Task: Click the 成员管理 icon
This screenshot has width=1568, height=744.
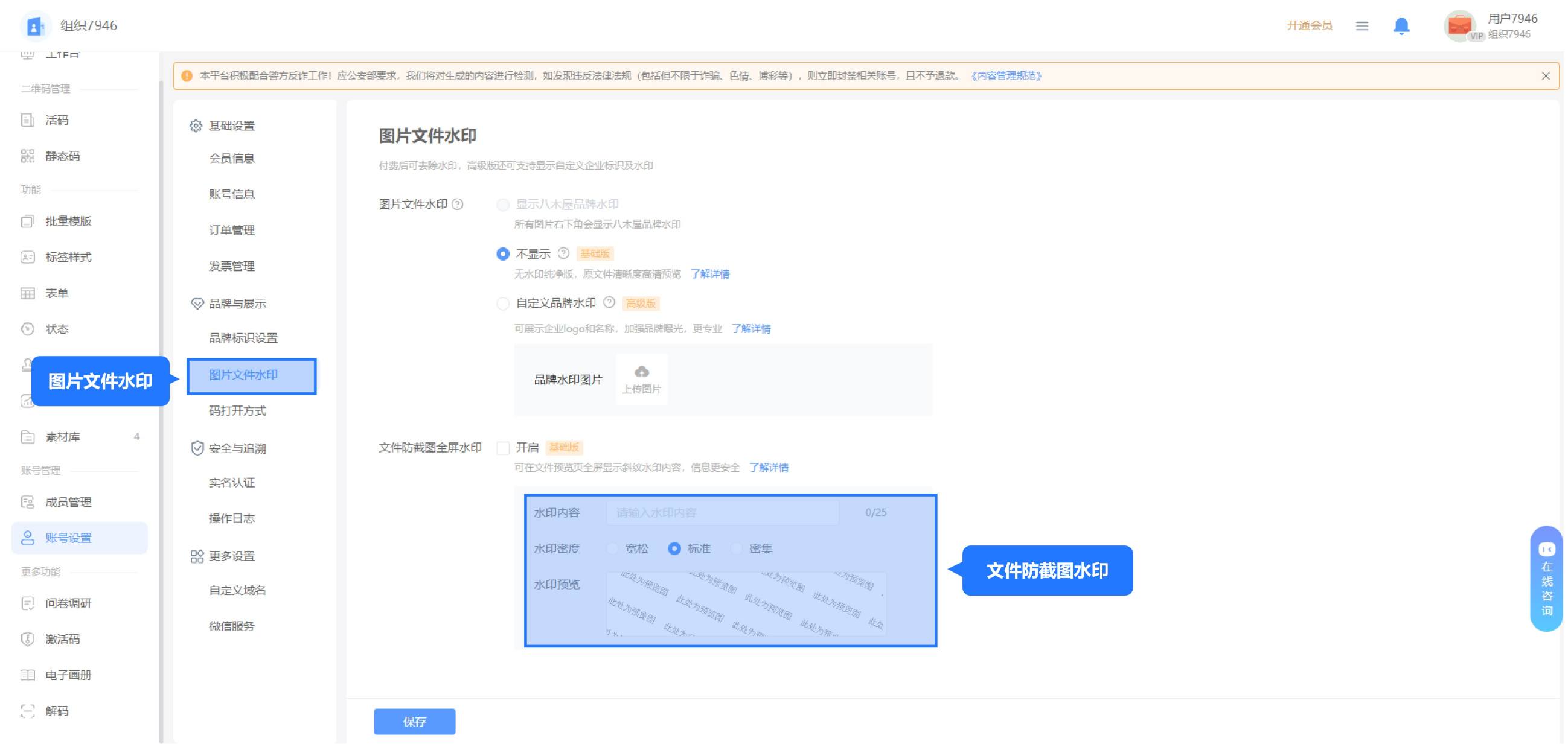Action: 28,502
